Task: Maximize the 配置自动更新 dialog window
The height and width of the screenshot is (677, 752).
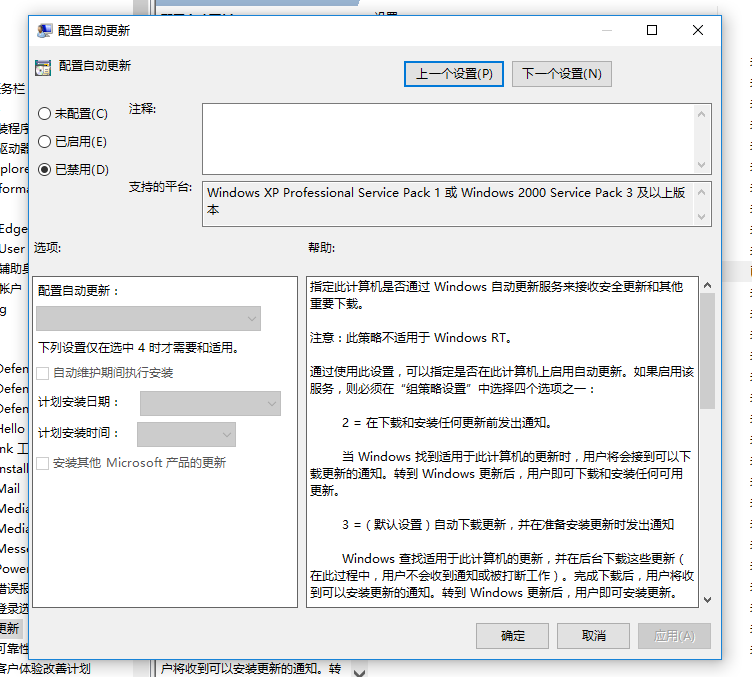Action: [x=652, y=30]
